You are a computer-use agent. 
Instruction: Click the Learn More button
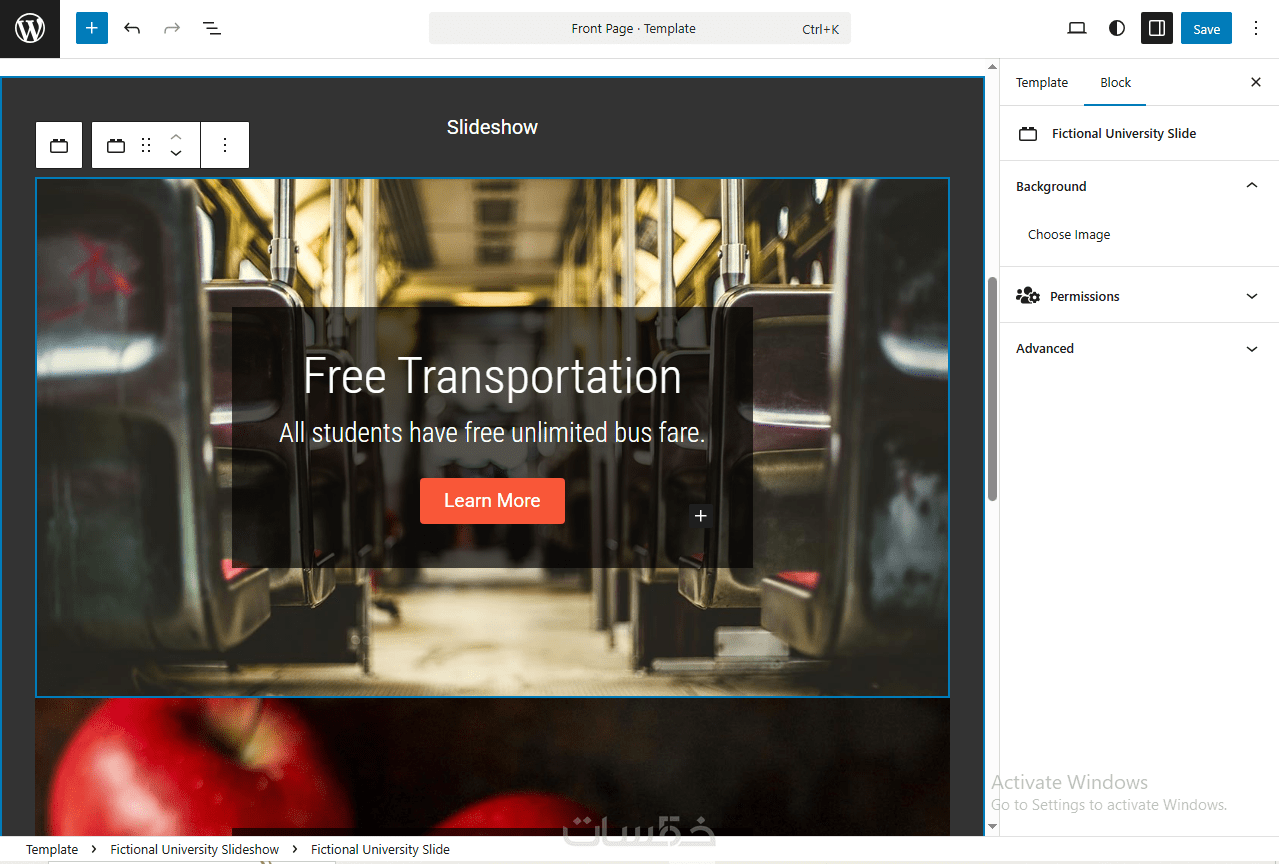(492, 501)
